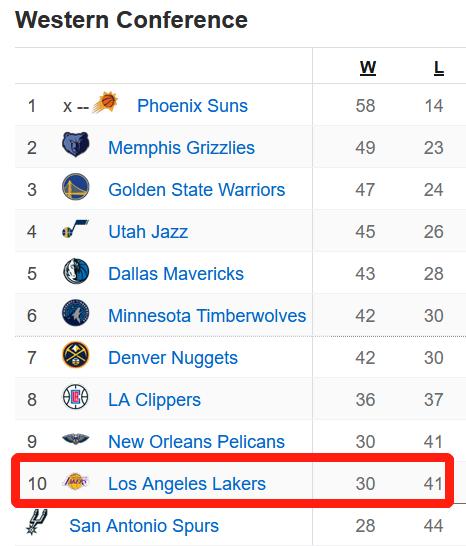
Task: Click the Utah Jazz note logo
Action: [x=76, y=228]
